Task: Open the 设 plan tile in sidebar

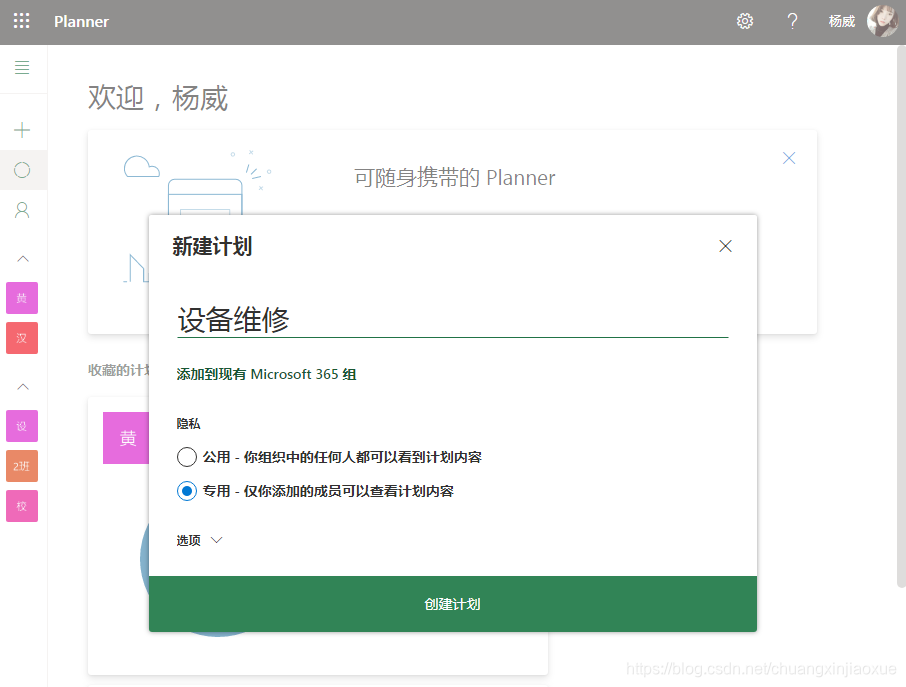Action: coord(22,426)
